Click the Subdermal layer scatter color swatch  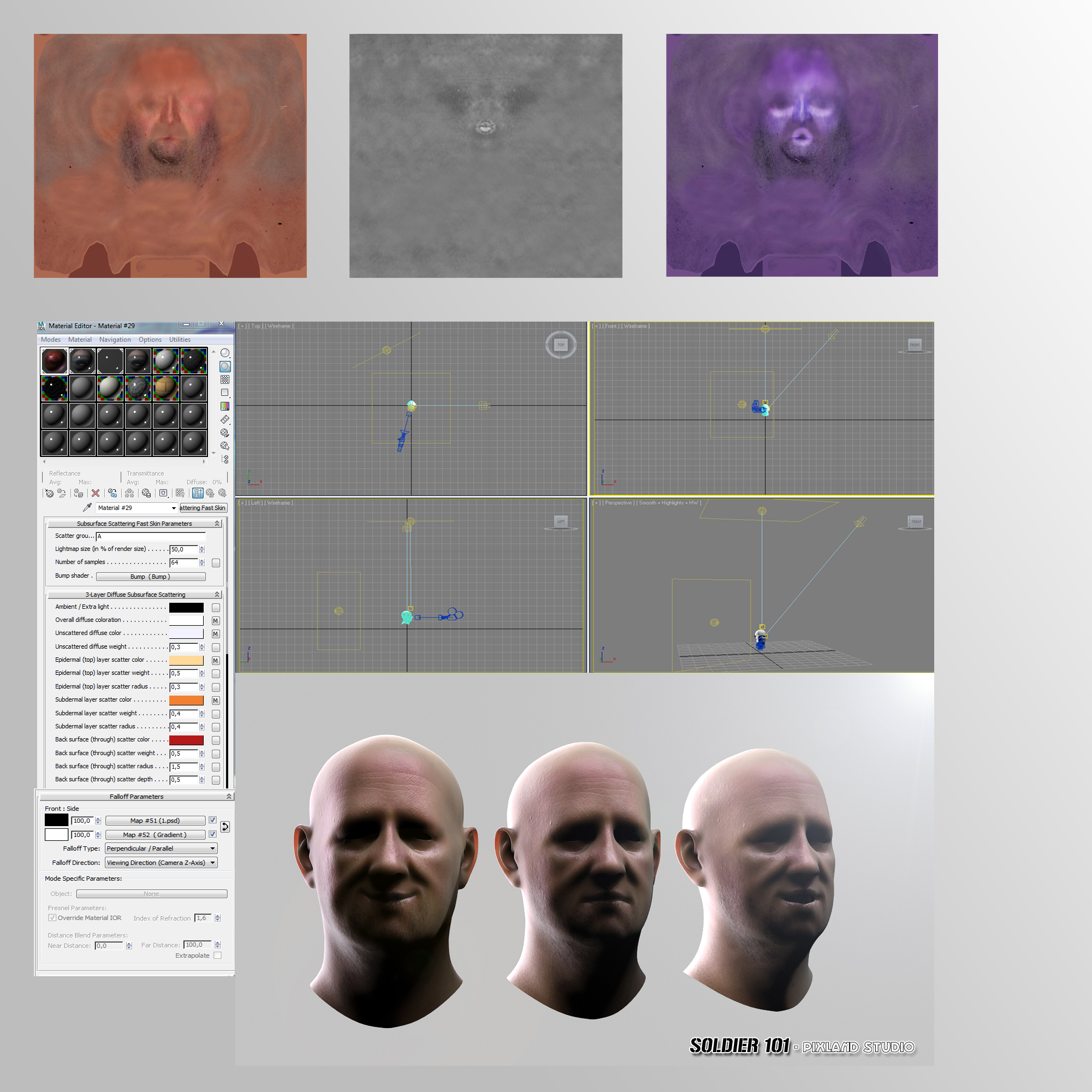(186, 701)
